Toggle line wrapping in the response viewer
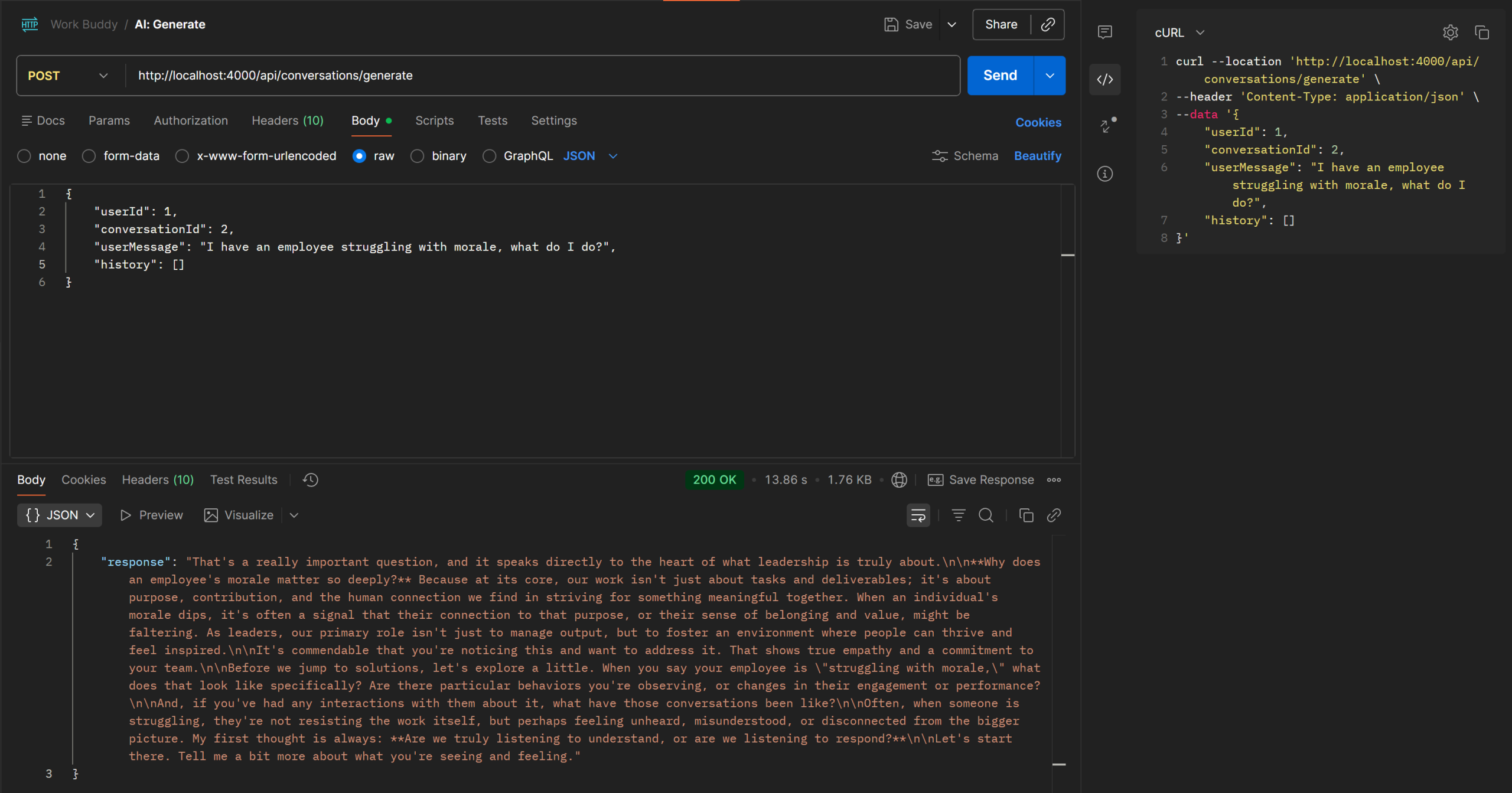The width and height of the screenshot is (1512, 793). pyautogui.click(x=918, y=515)
